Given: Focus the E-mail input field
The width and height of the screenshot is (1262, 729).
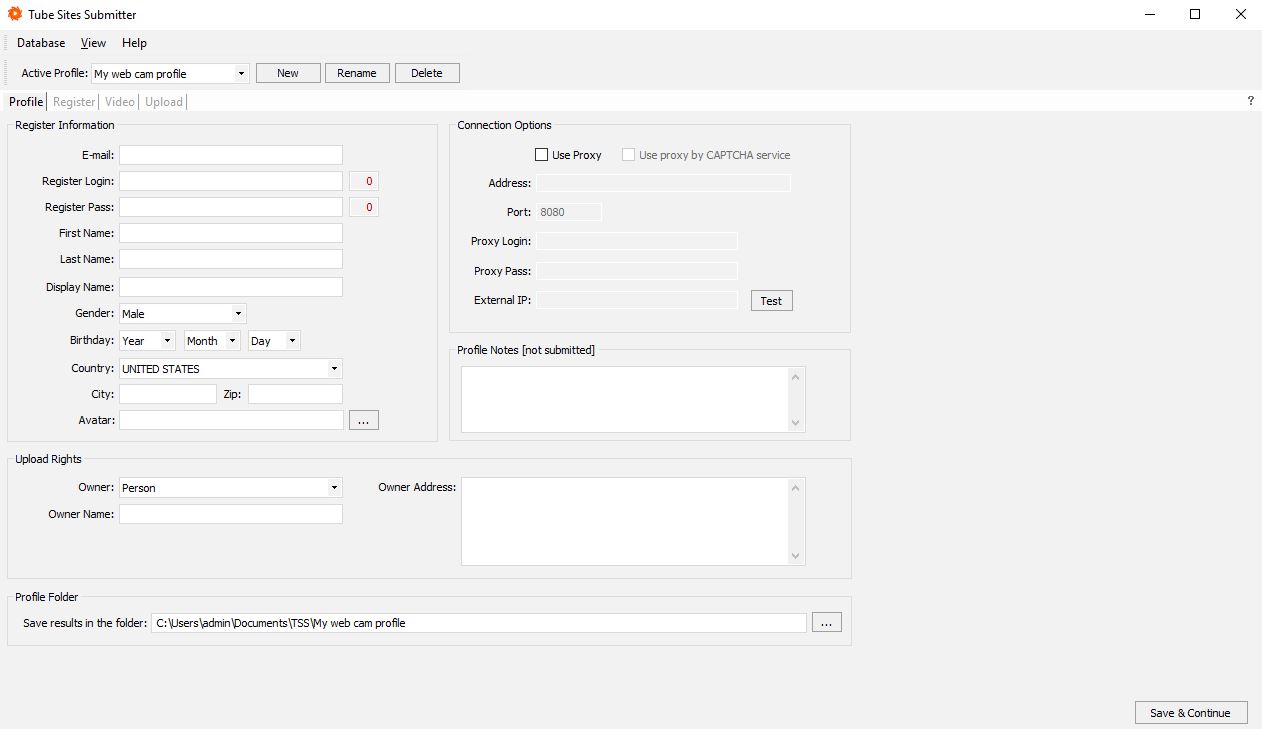Looking at the screenshot, I should 231,155.
